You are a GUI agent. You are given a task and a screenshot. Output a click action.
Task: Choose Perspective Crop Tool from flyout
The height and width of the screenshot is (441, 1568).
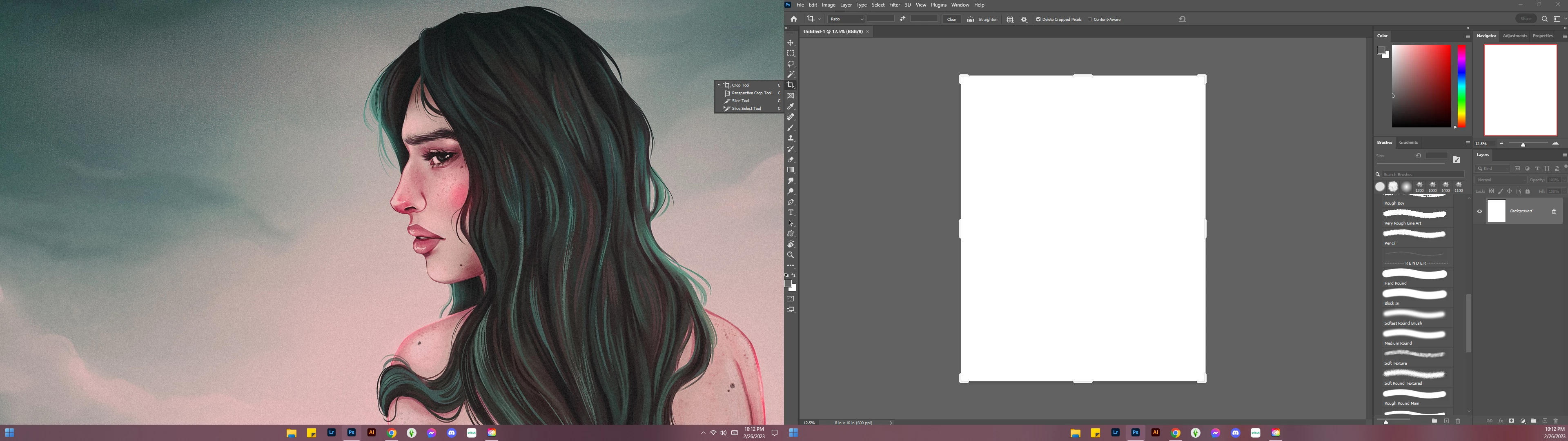[x=751, y=93]
